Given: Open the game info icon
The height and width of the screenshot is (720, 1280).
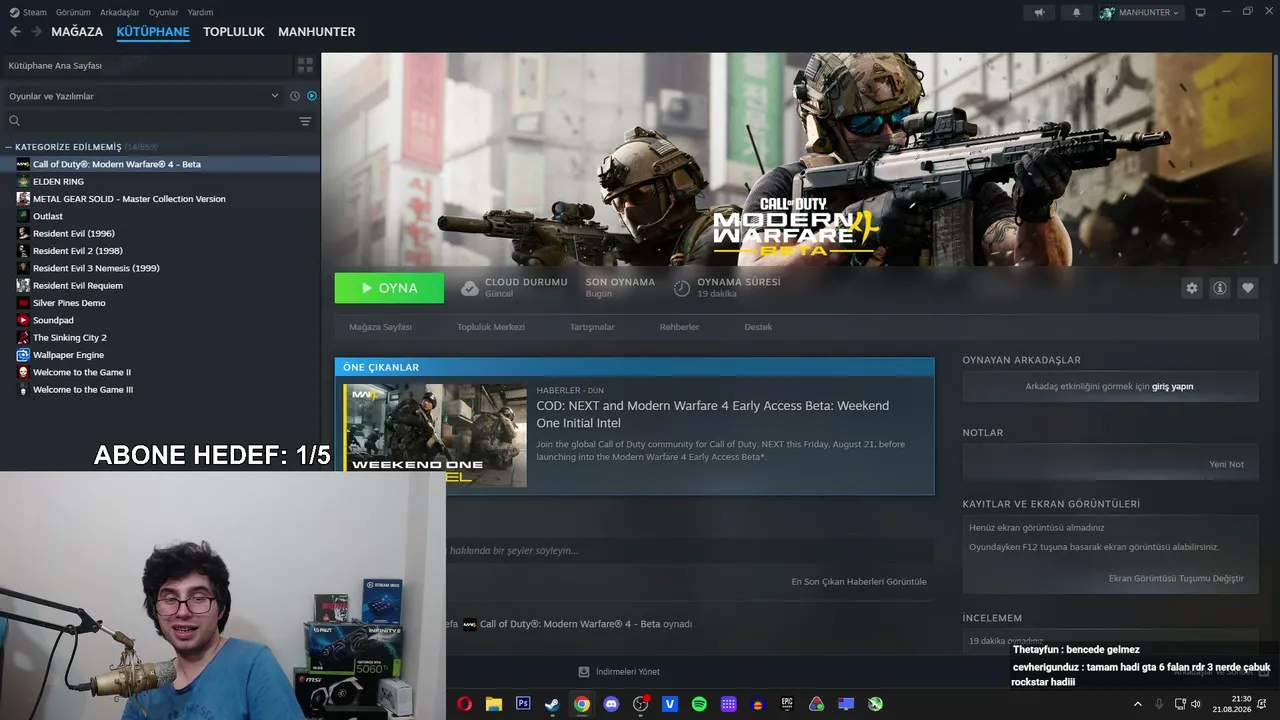Looking at the screenshot, I should pos(1219,288).
